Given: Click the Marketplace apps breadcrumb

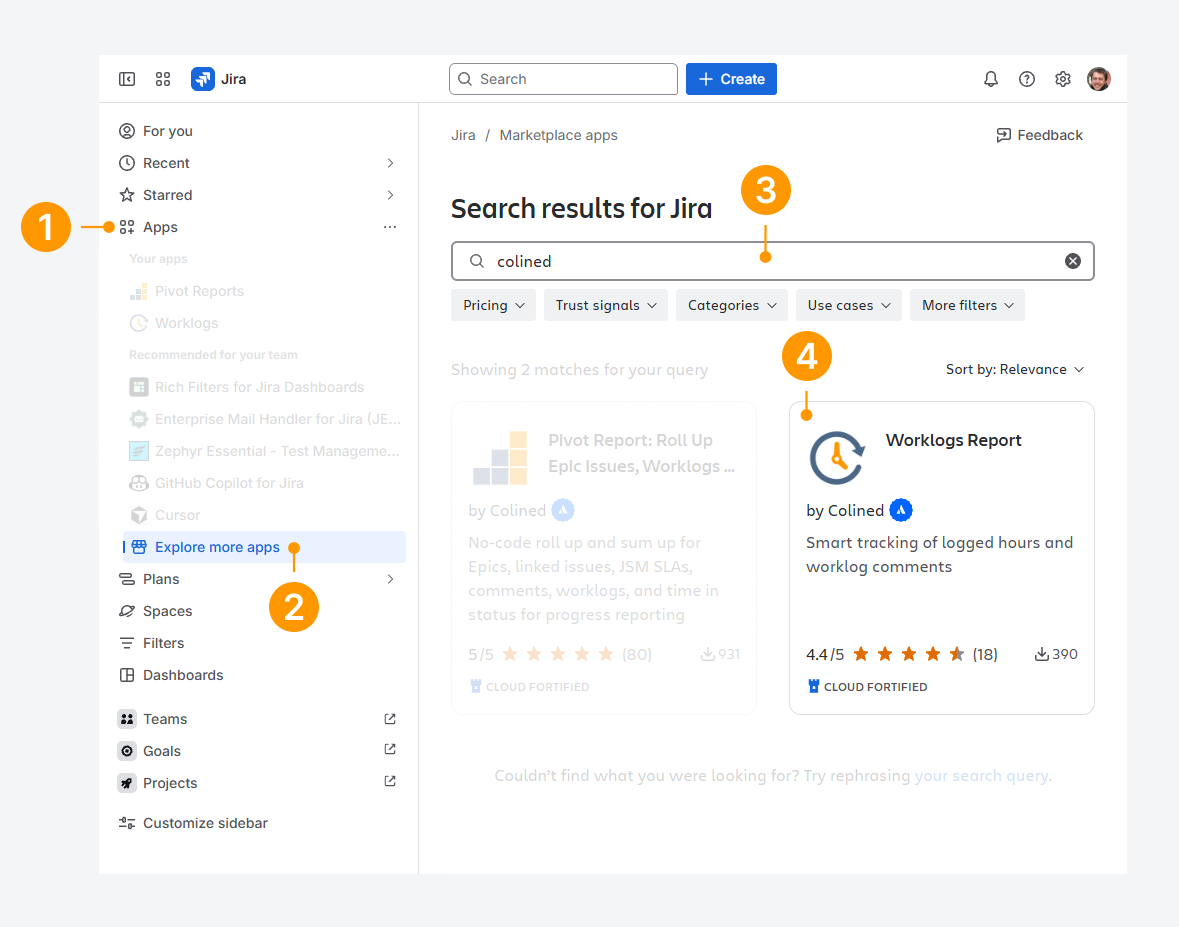Looking at the screenshot, I should tap(559, 135).
